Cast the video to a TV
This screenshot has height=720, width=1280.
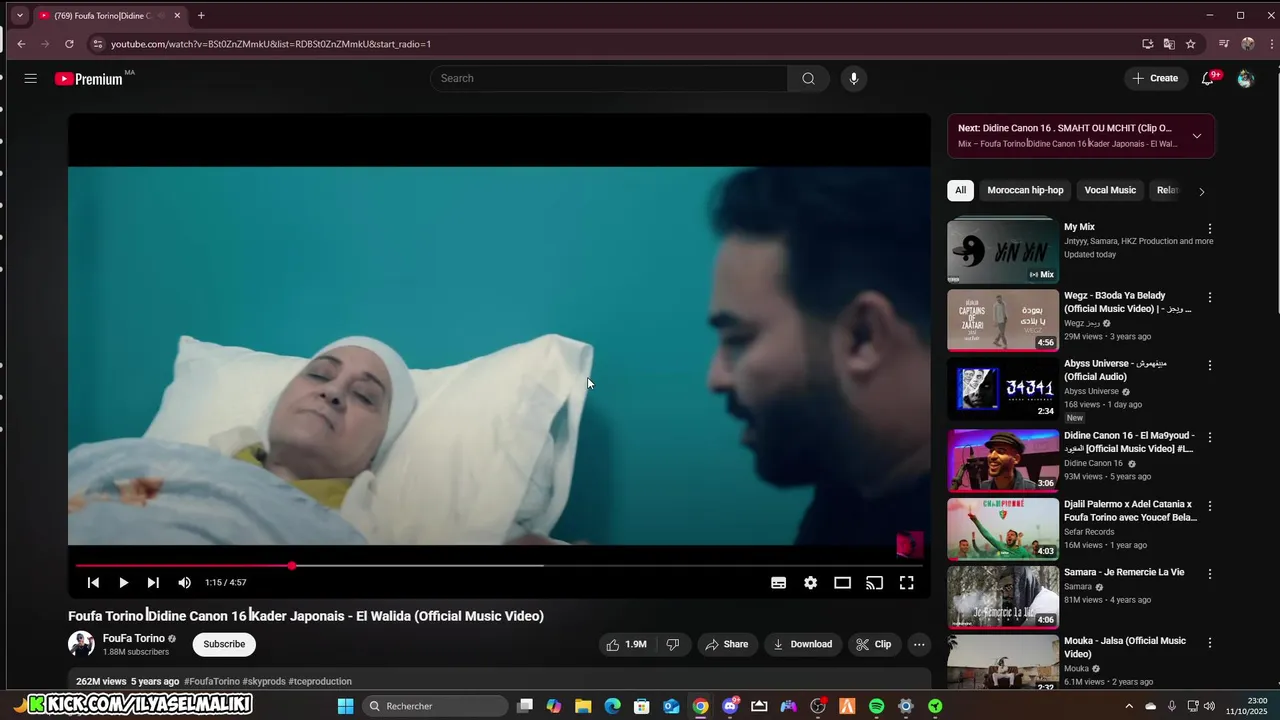click(874, 582)
